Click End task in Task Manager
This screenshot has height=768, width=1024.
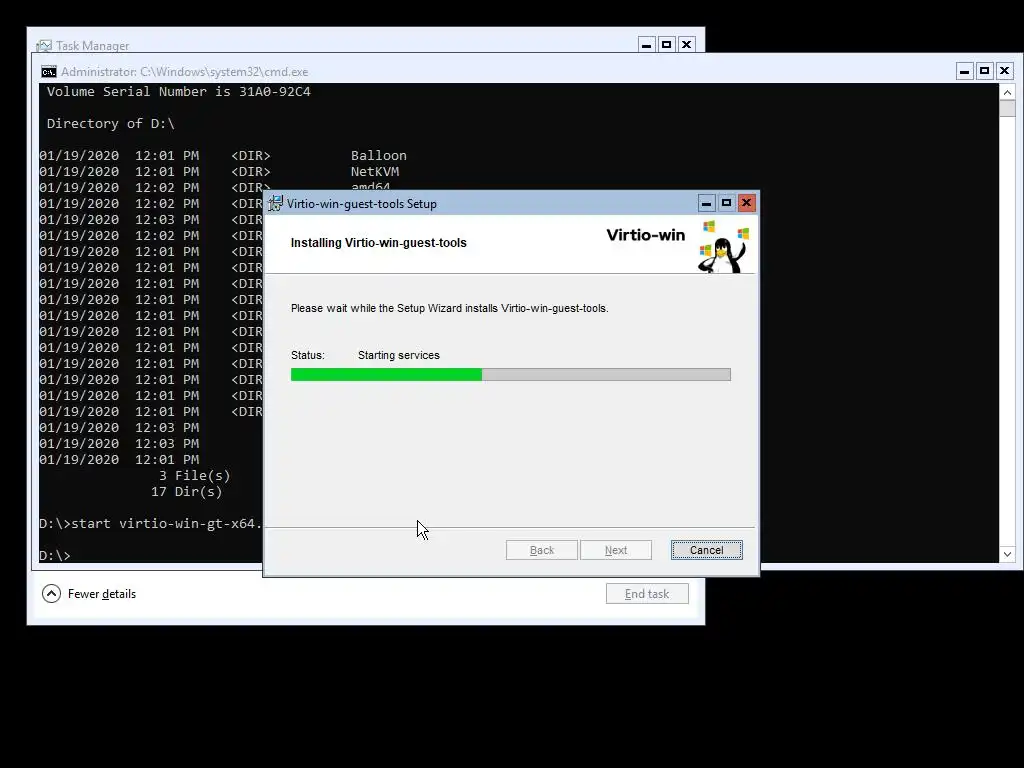[647, 594]
